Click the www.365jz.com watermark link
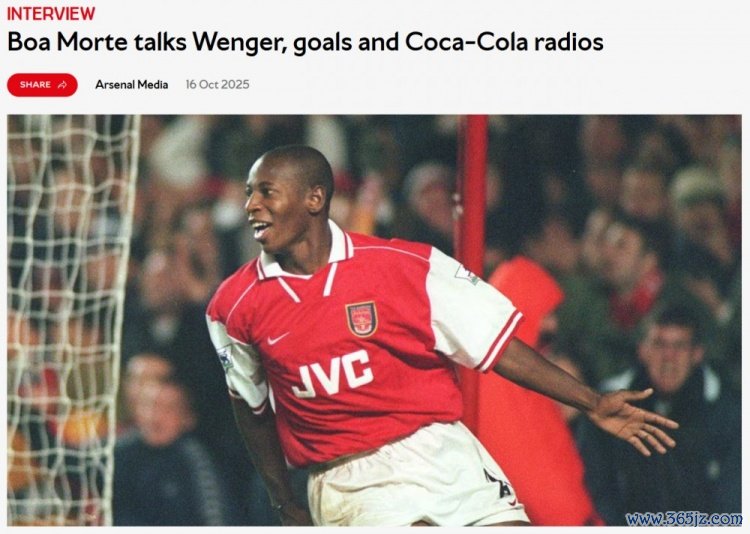 [684, 518]
